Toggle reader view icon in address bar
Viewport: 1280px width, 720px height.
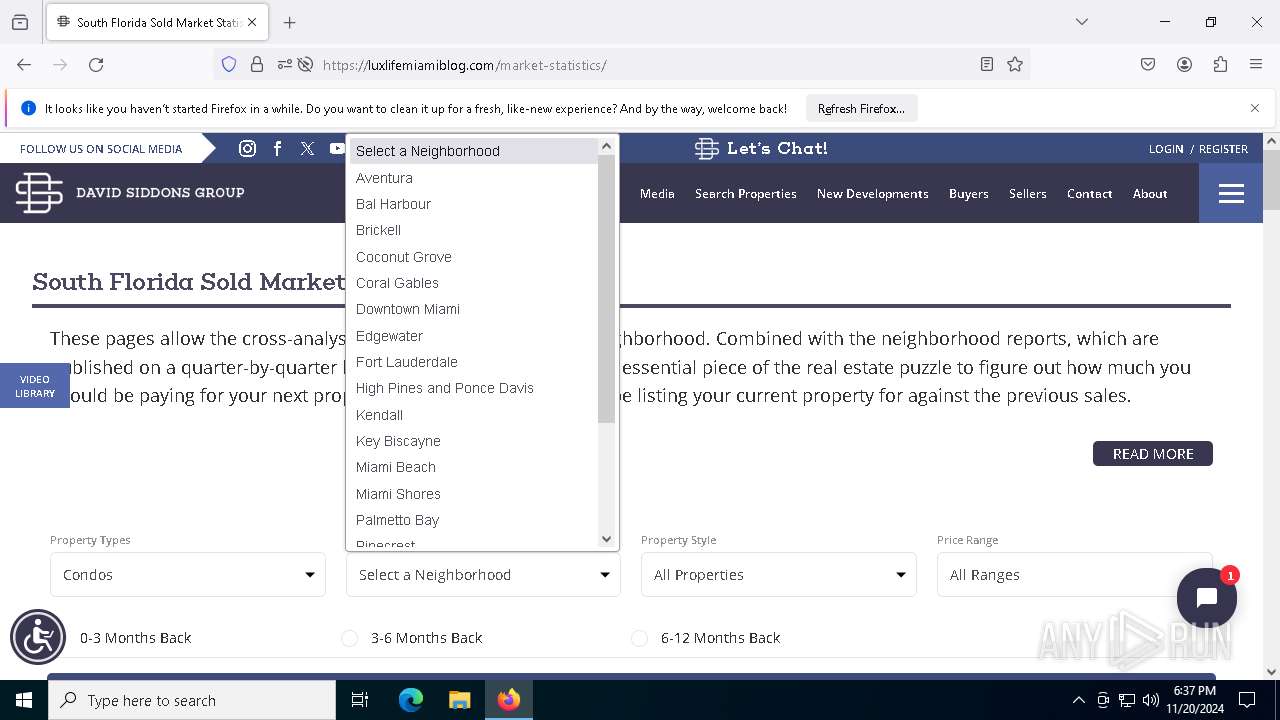(987, 64)
